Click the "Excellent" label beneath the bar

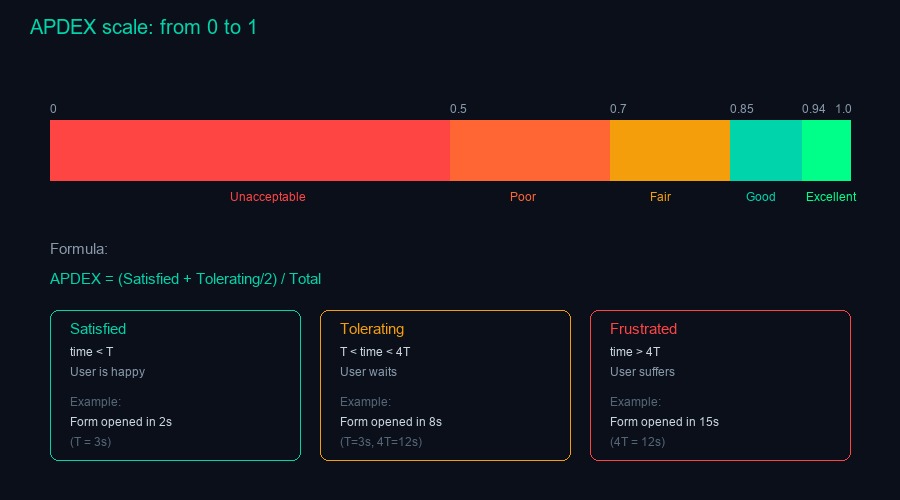pos(831,197)
